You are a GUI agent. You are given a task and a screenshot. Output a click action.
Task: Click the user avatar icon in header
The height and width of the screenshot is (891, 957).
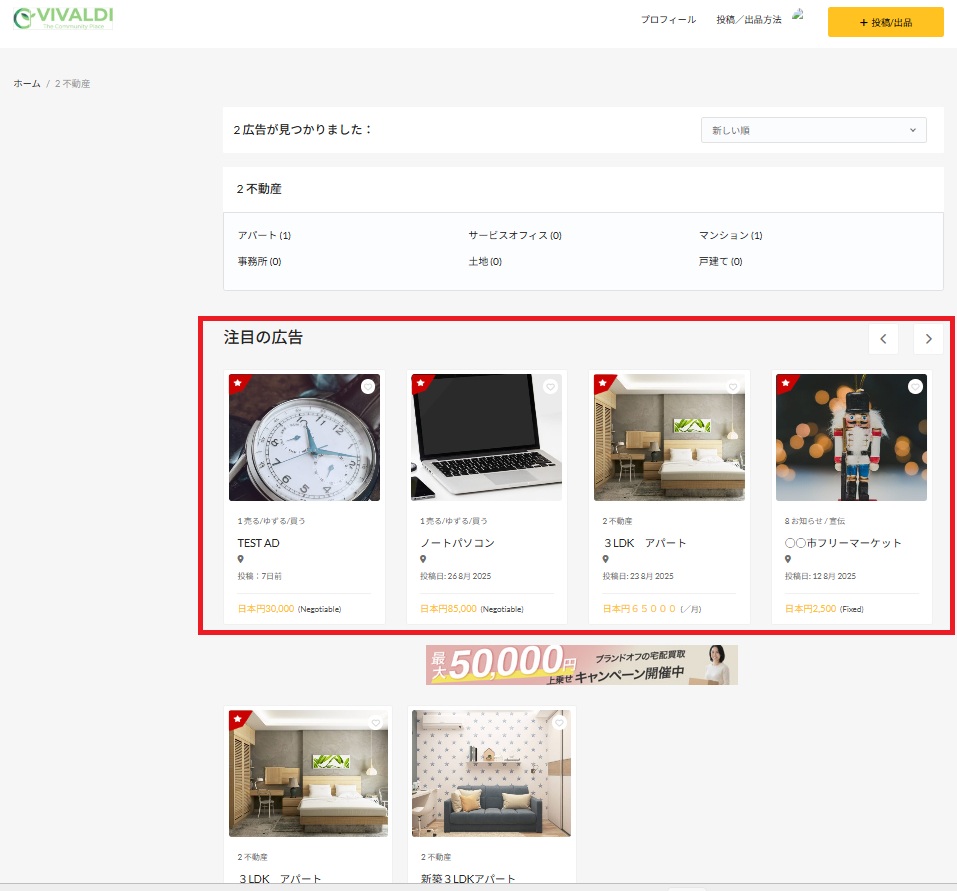click(x=798, y=15)
